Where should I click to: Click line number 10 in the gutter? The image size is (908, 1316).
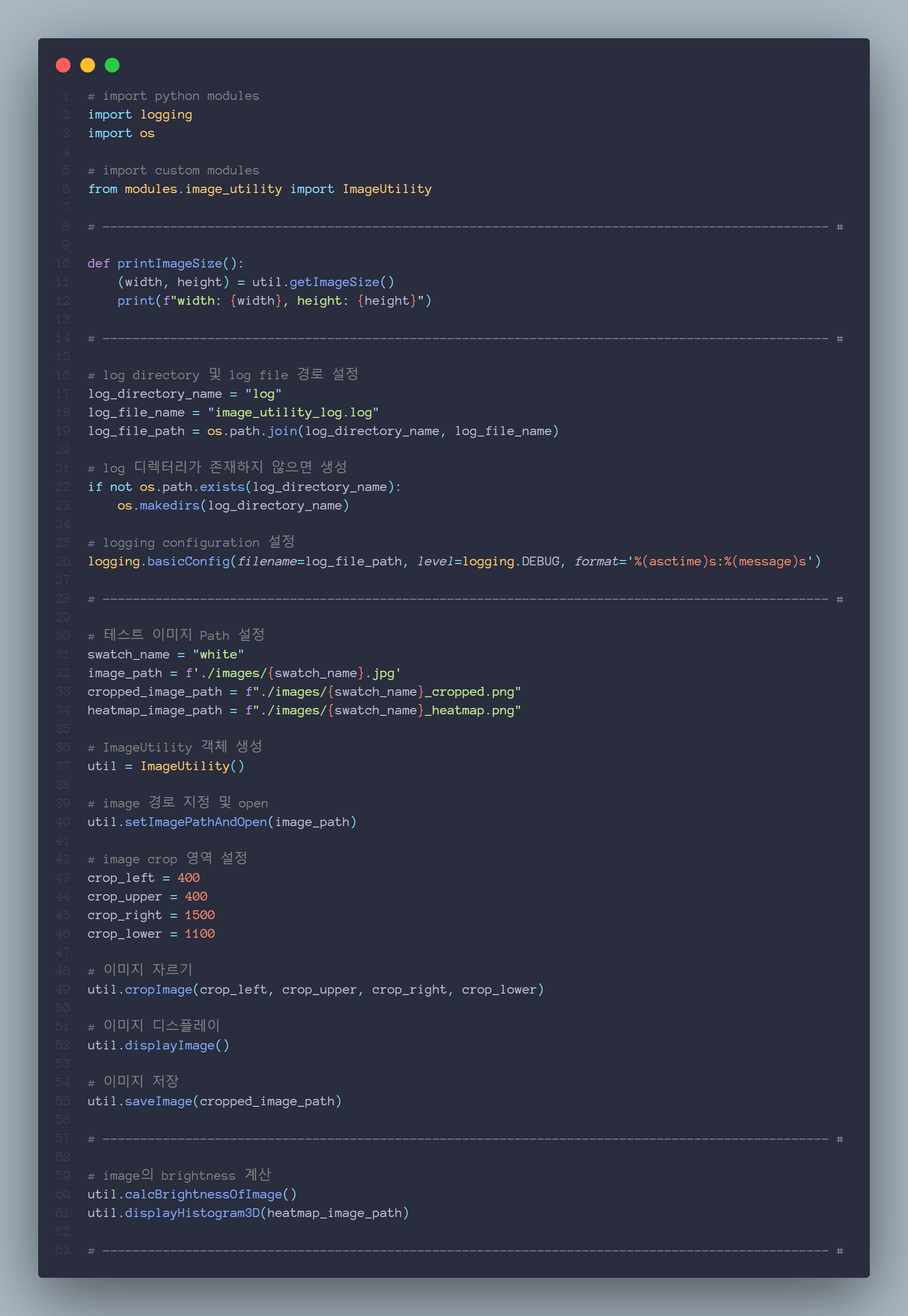[63, 264]
